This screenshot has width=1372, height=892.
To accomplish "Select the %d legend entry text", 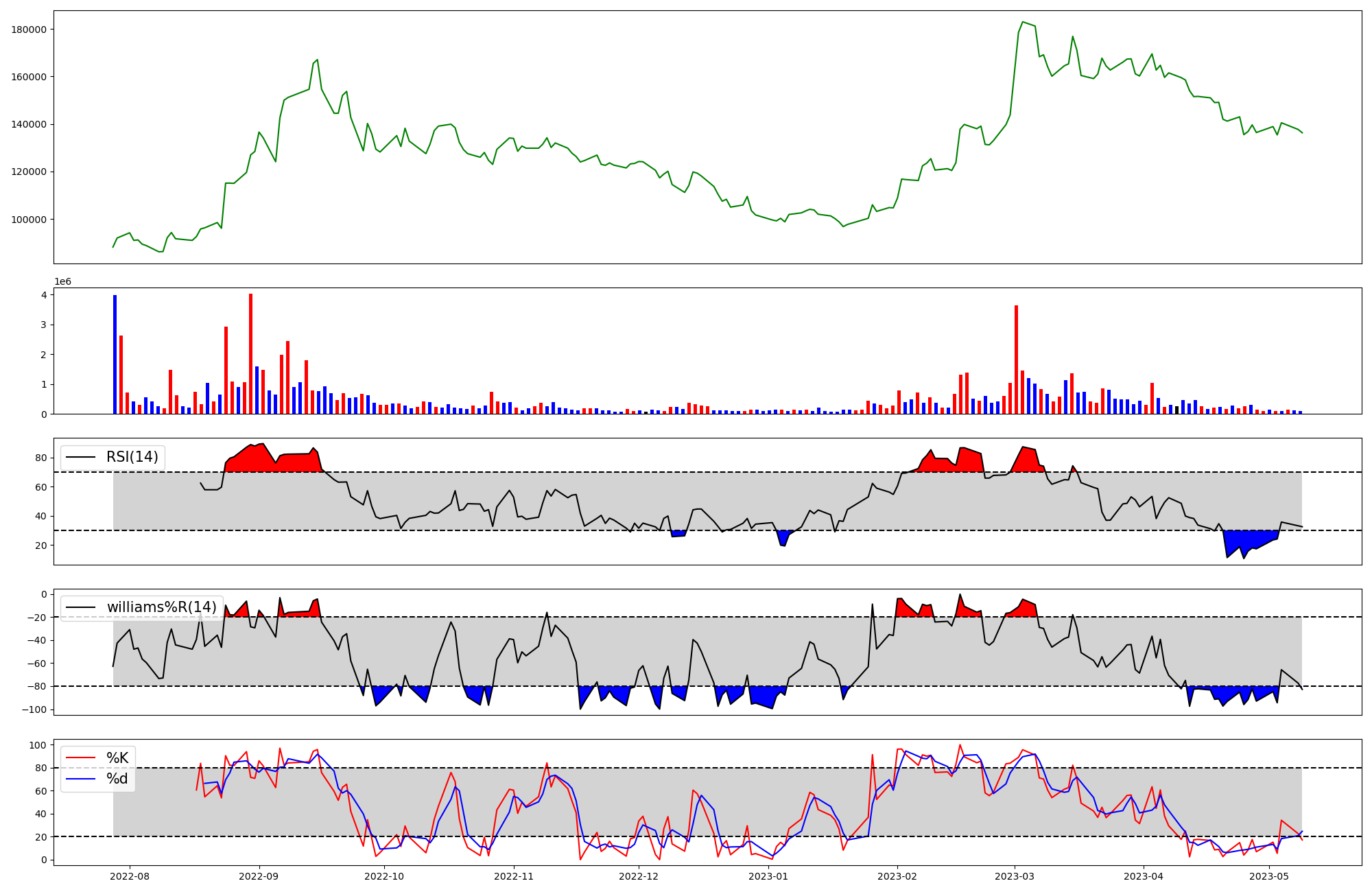I will [x=117, y=779].
